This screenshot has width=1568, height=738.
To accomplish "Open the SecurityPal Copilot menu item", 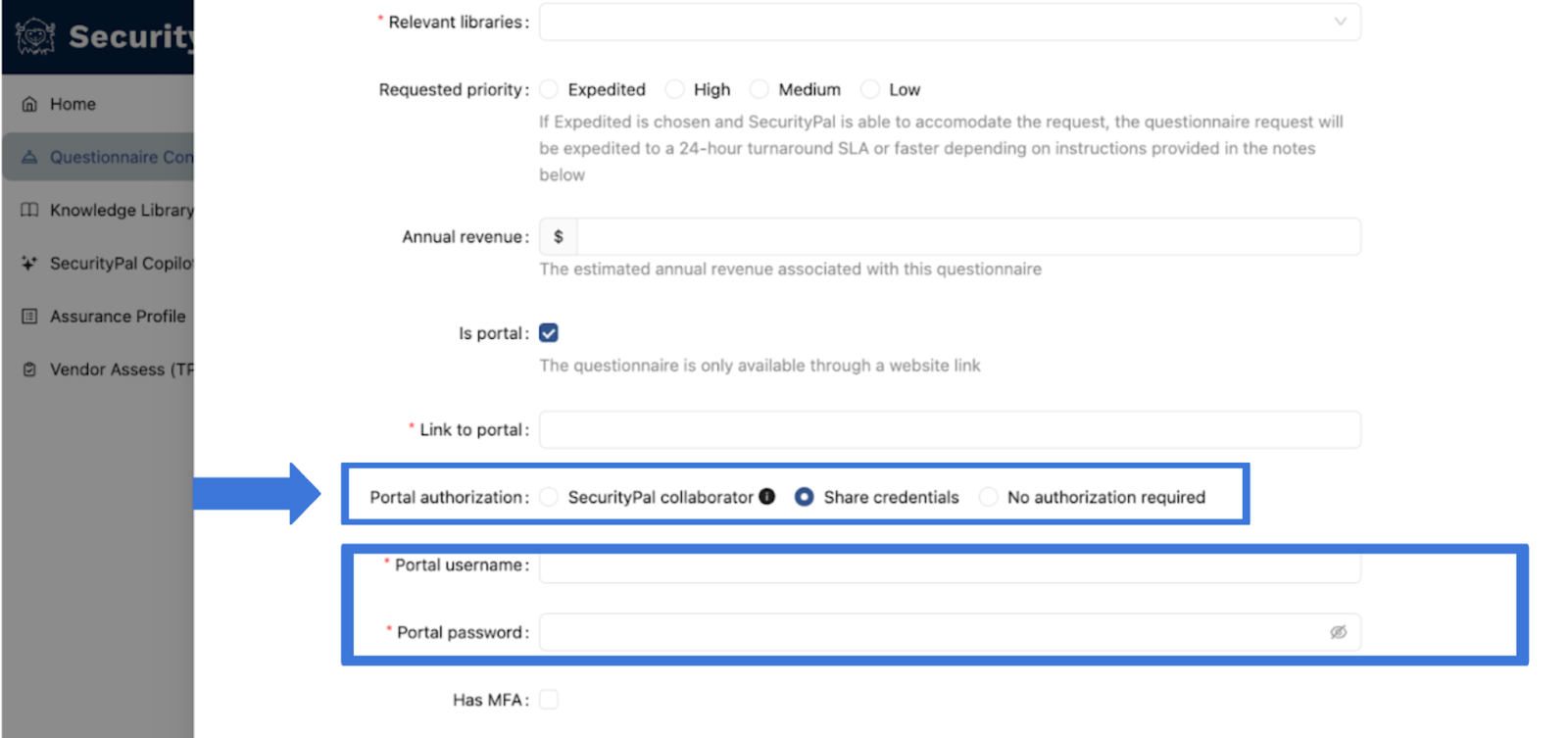I will coord(98,263).
